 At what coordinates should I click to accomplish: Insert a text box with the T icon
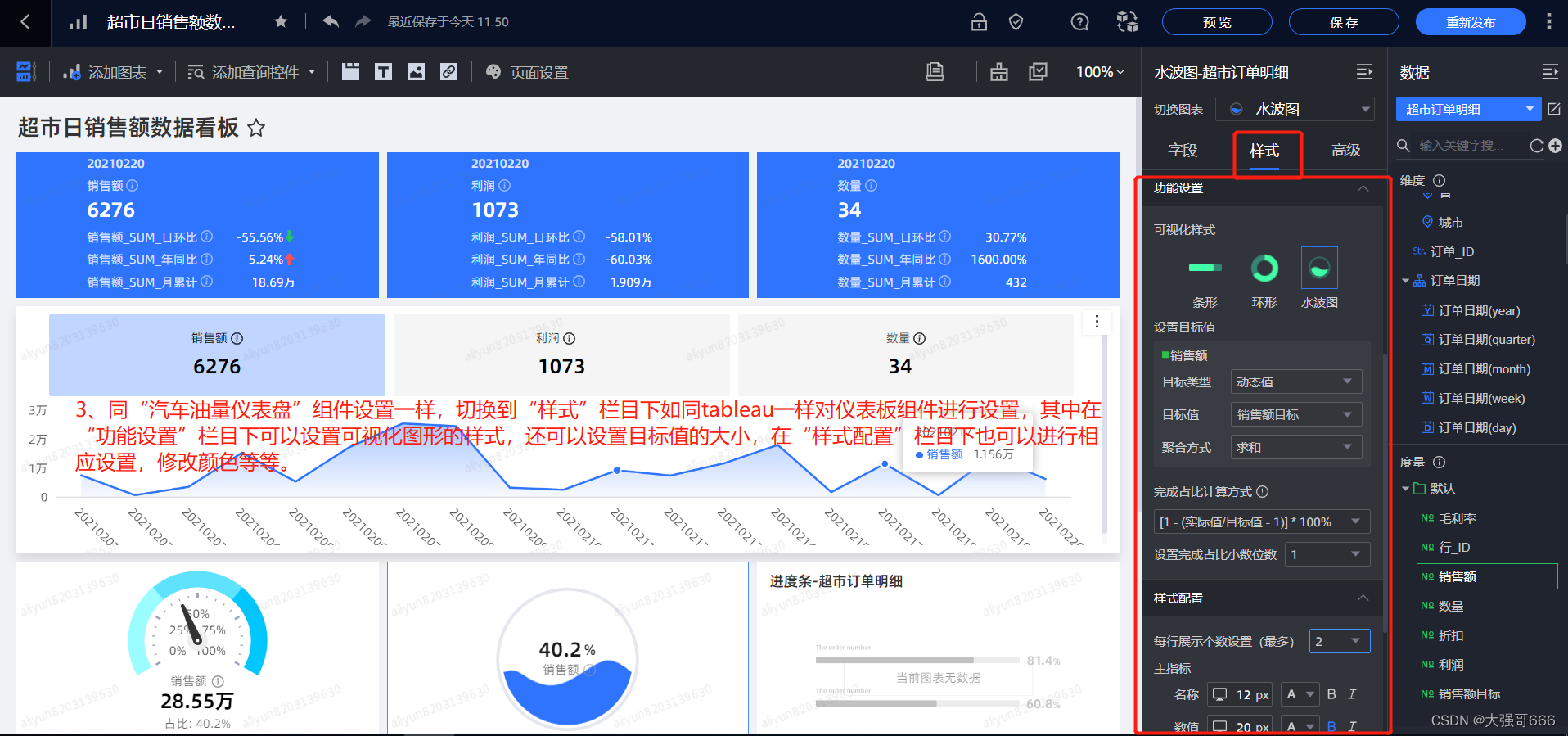383,72
